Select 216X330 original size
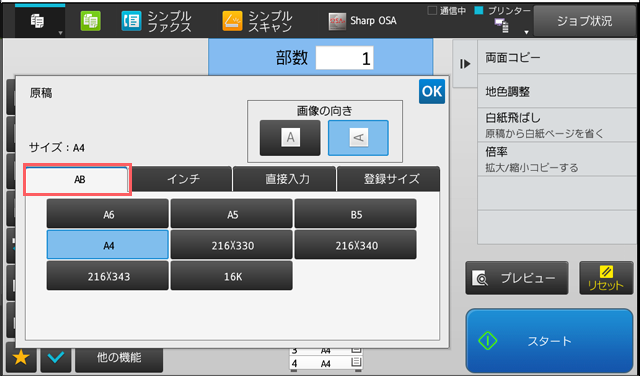640x376 pixels. [231, 245]
